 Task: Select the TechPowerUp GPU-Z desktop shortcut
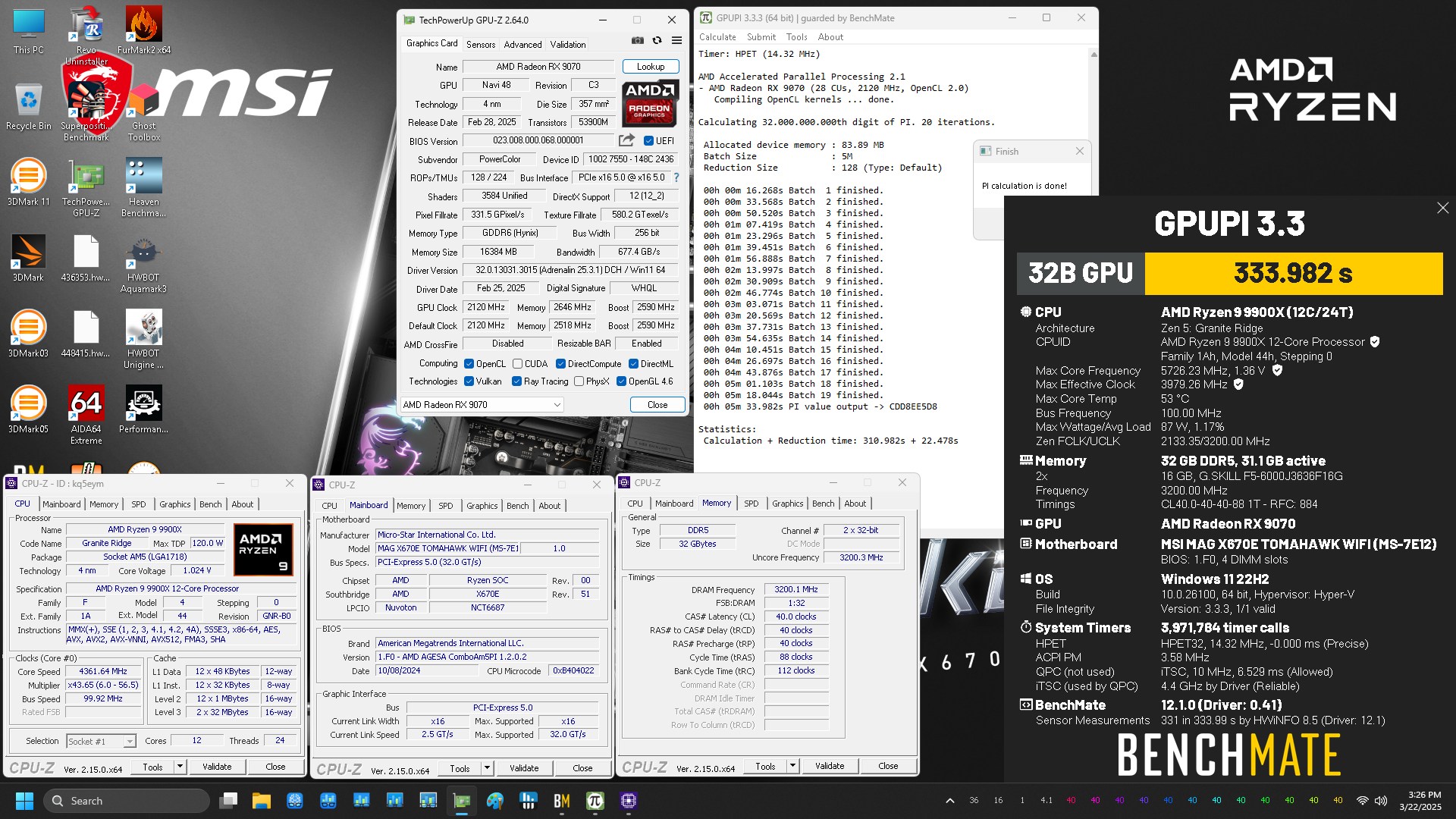(86, 188)
